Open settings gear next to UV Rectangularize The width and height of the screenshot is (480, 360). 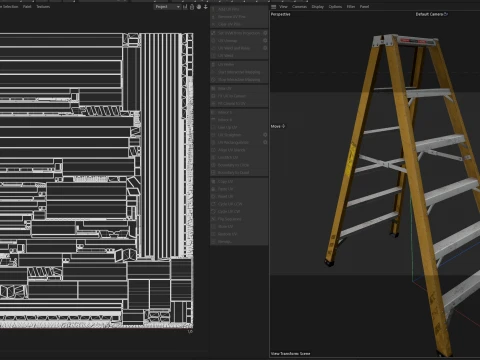click(x=265, y=142)
